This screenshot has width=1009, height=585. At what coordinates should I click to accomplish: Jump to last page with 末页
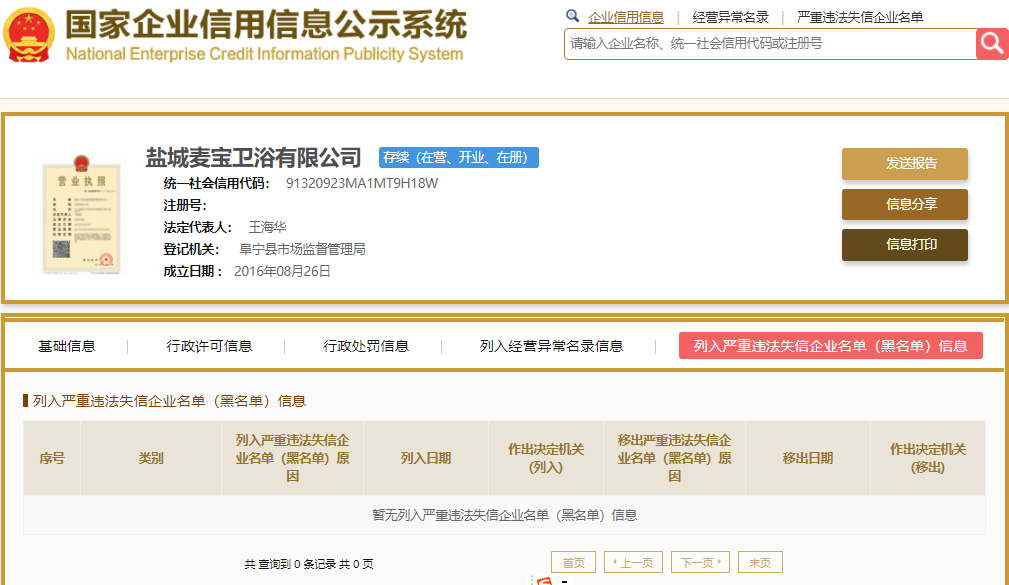click(x=760, y=563)
